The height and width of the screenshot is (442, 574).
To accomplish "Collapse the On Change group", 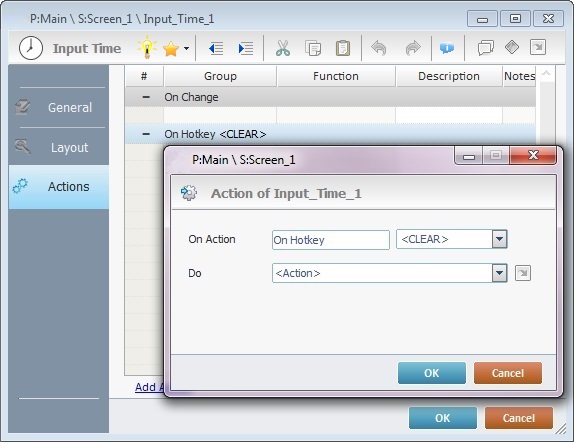I will [x=146, y=97].
